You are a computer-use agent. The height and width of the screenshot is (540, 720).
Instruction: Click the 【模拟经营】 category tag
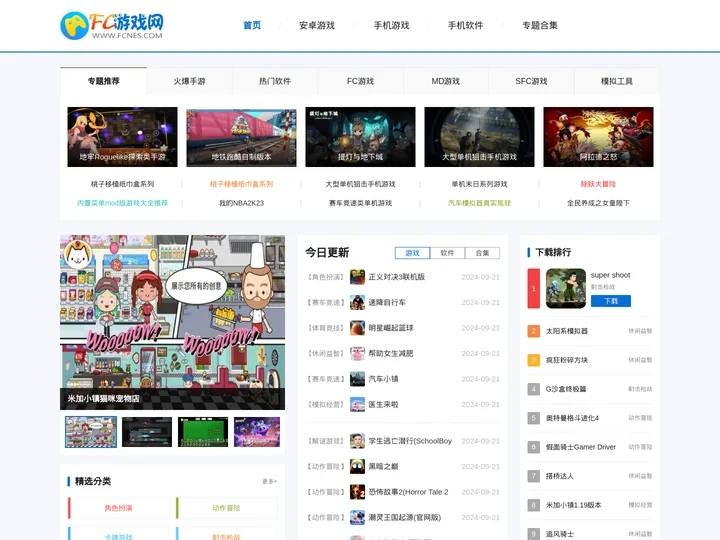click(326, 405)
